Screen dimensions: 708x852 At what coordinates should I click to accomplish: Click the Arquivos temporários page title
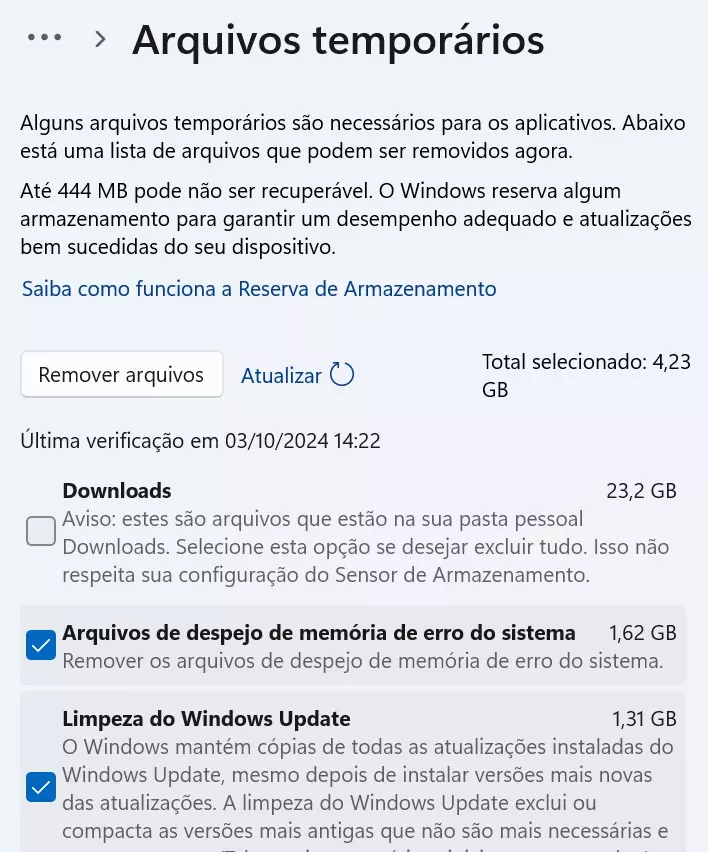pos(338,40)
